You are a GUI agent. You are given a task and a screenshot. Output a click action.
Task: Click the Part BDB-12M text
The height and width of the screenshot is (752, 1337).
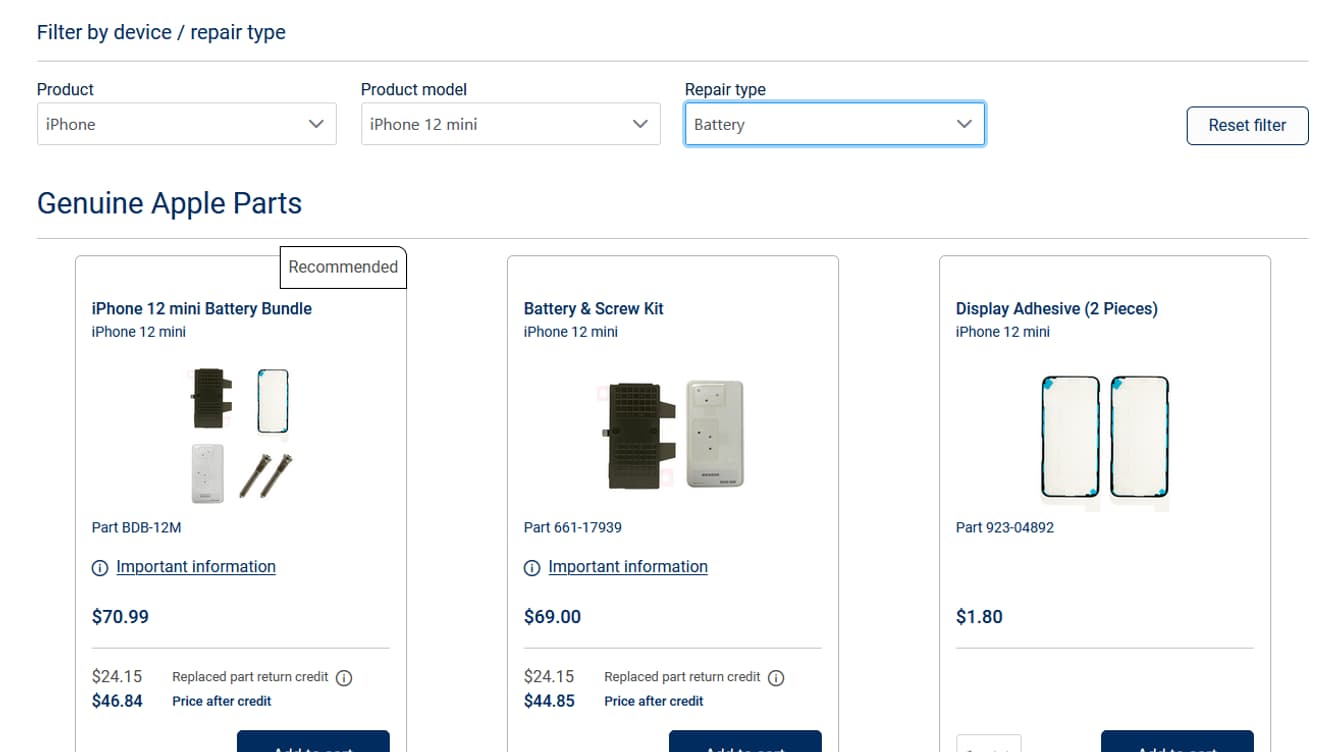[x=136, y=527]
